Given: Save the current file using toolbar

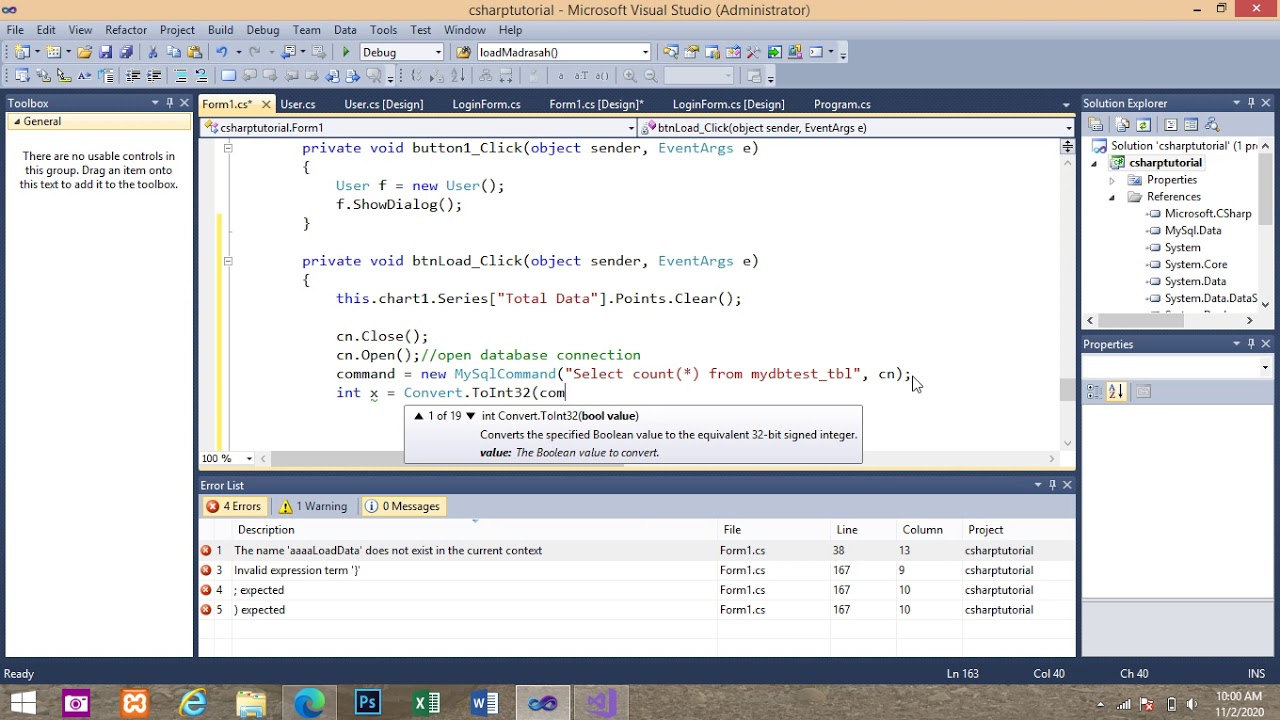Looking at the screenshot, I should pos(105,52).
